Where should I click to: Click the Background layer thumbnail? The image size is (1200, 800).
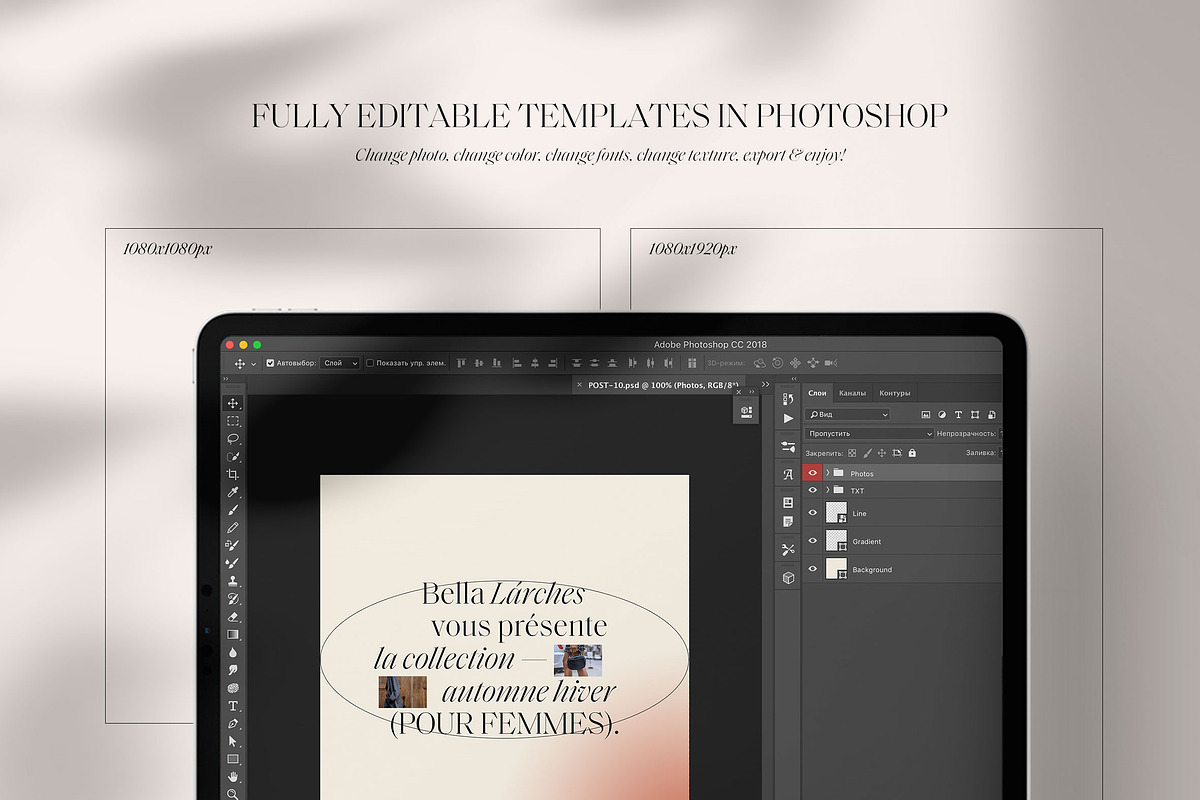point(836,569)
